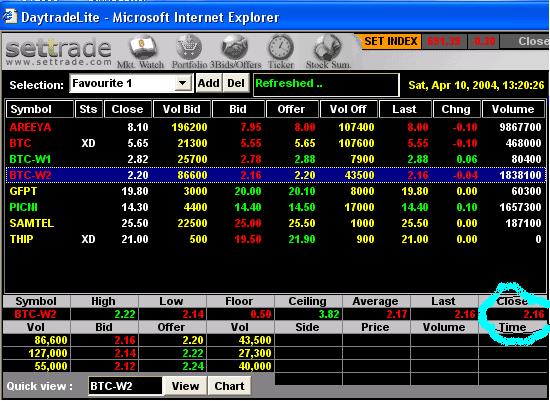
Task: Open the 3Bids/Offers handshake icon
Action: click(235, 52)
